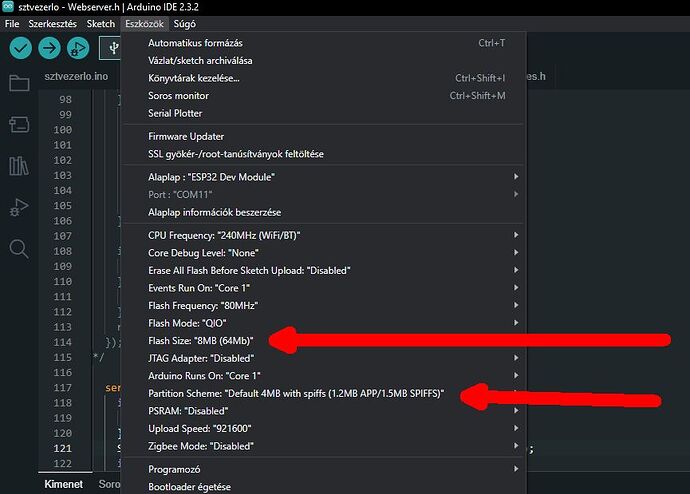
Task: Expand Flash Frequency 80MHz submenu
Action: click(323, 306)
